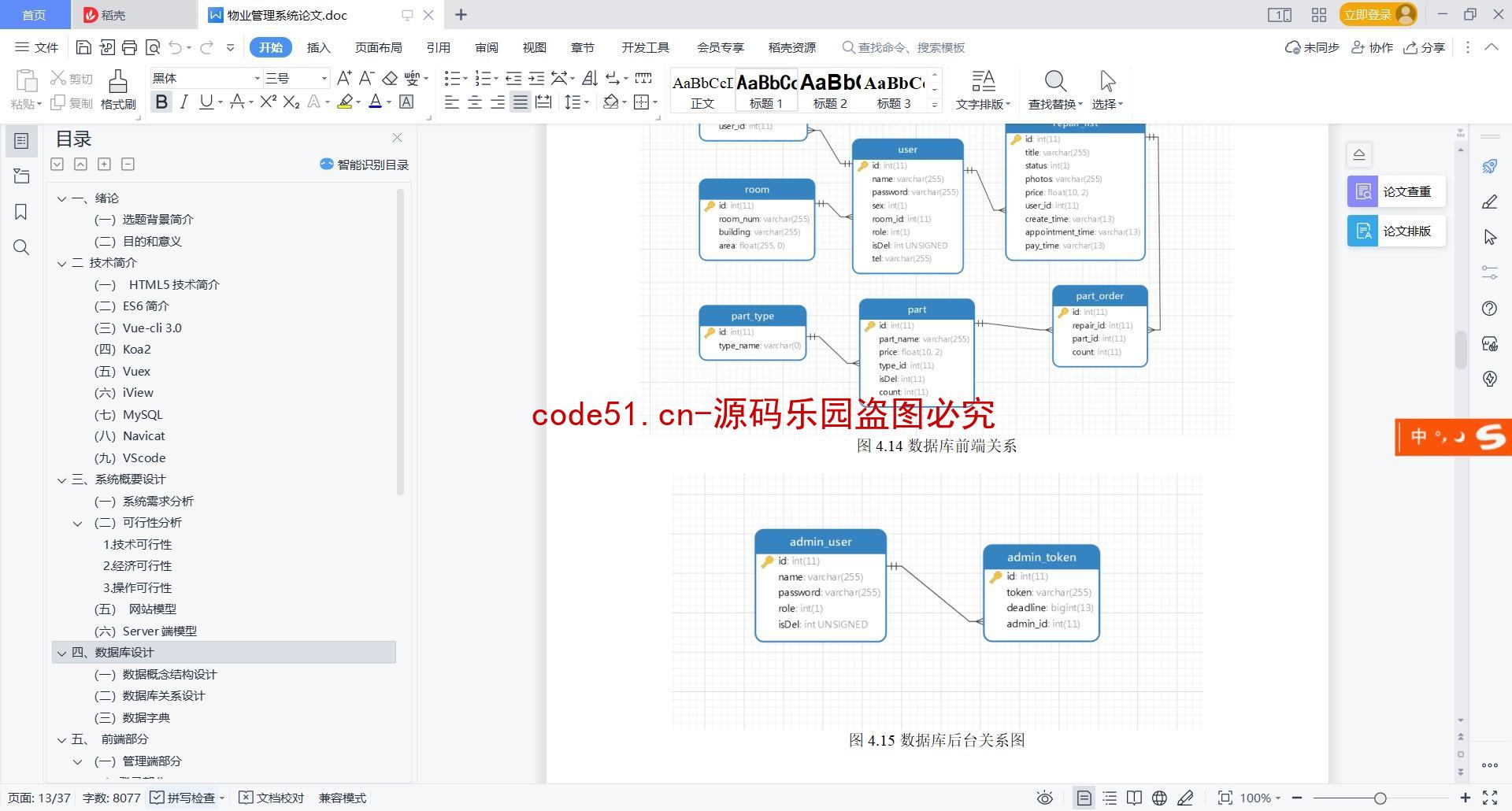Apply subscript formatting icon

291,102
